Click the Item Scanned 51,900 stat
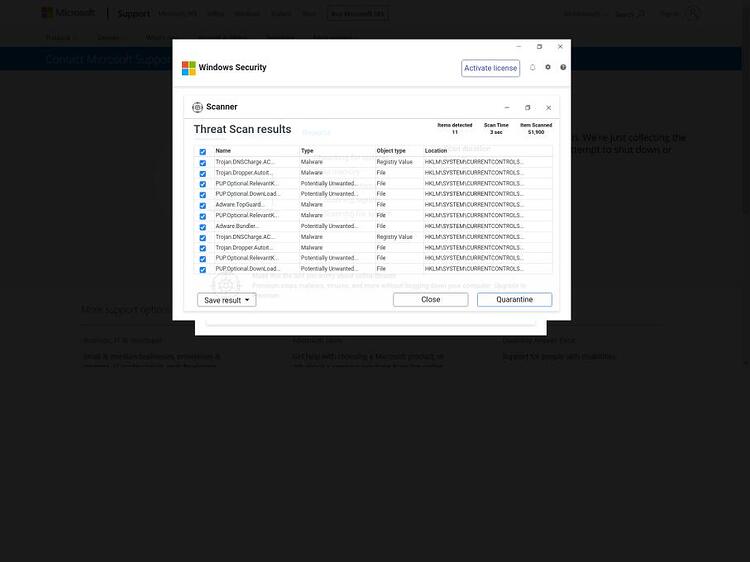This screenshot has width=750, height=562. 536,129
